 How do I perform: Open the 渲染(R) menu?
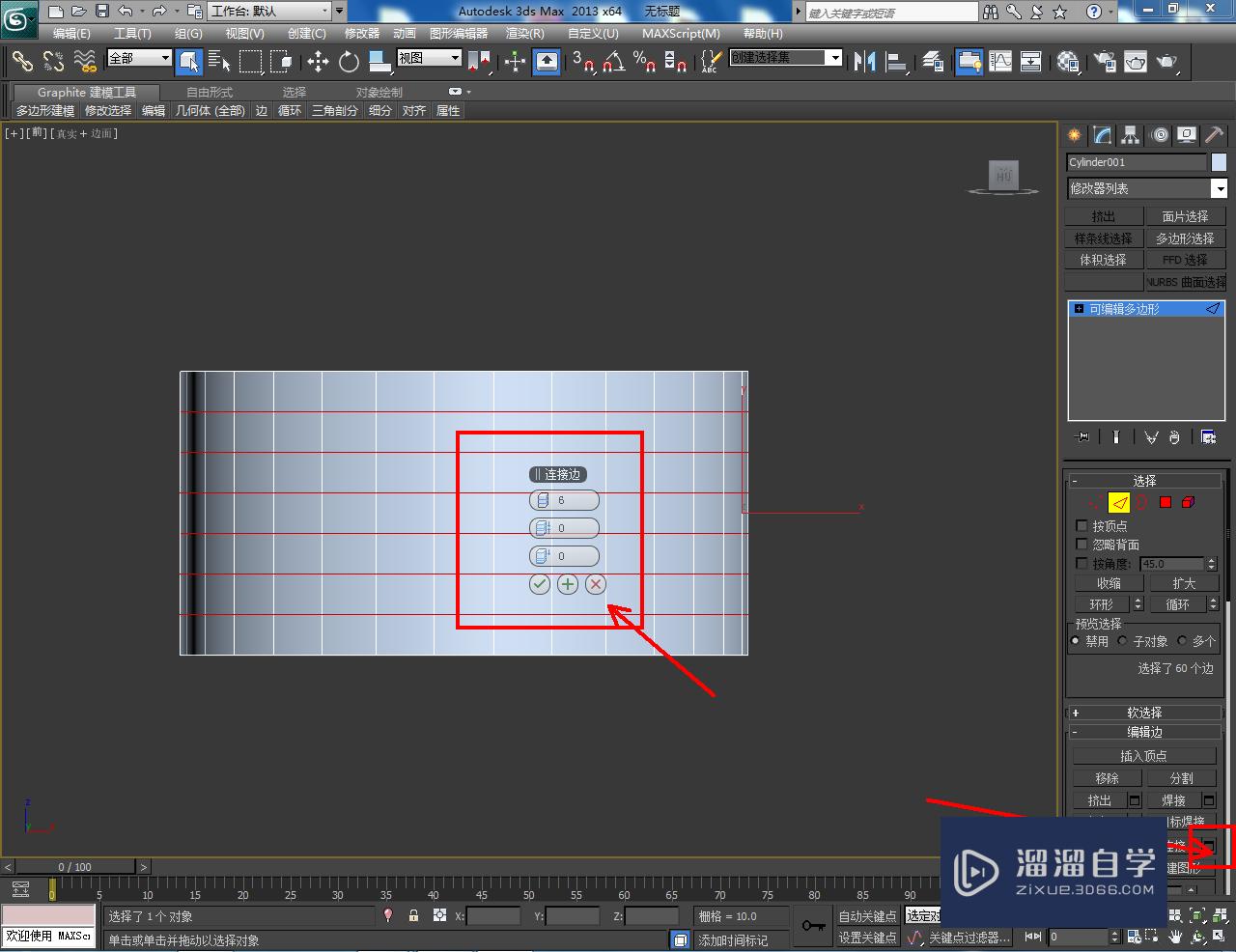point(524,33)
